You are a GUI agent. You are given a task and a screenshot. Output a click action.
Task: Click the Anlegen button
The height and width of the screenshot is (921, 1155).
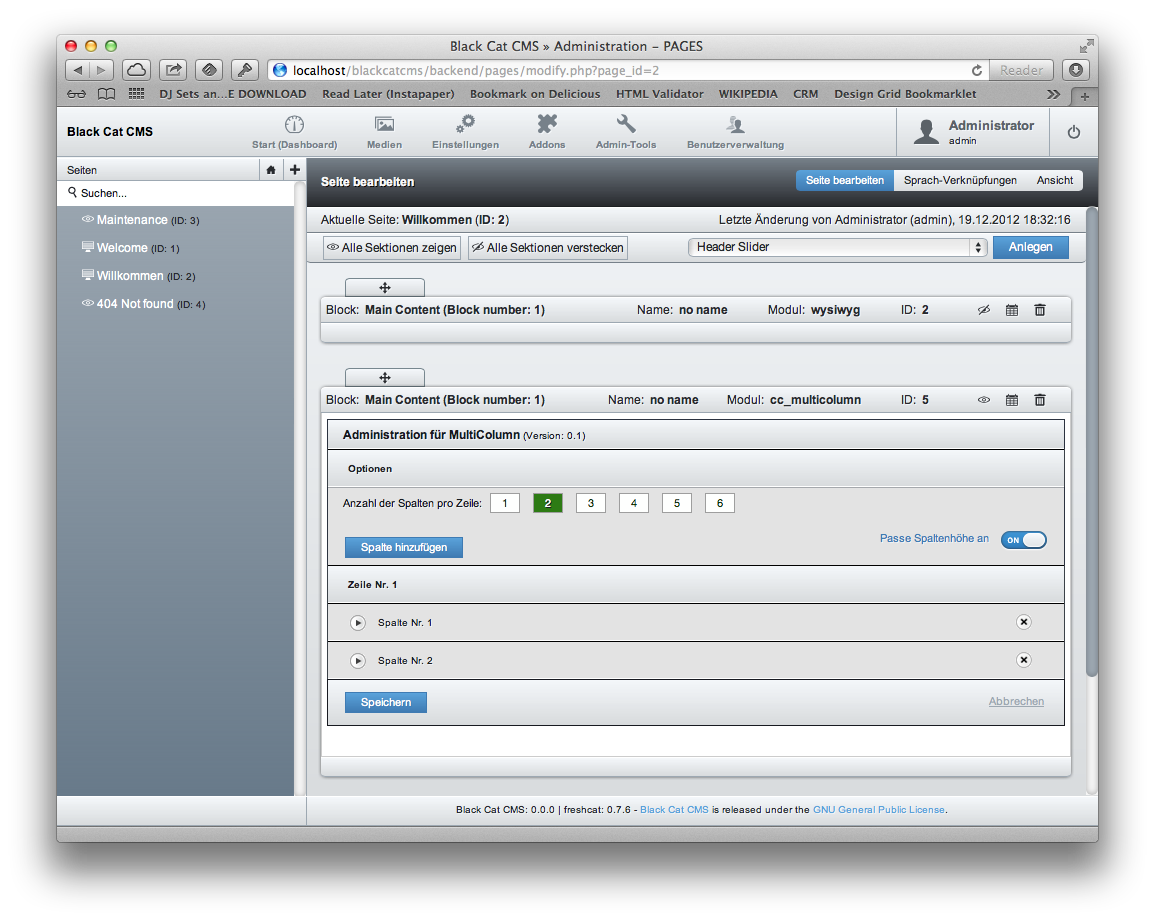coord(1031,247)
